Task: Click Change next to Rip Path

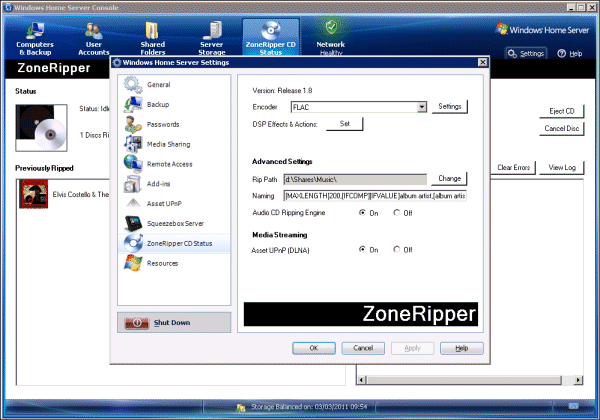Action: pos(449,178)
